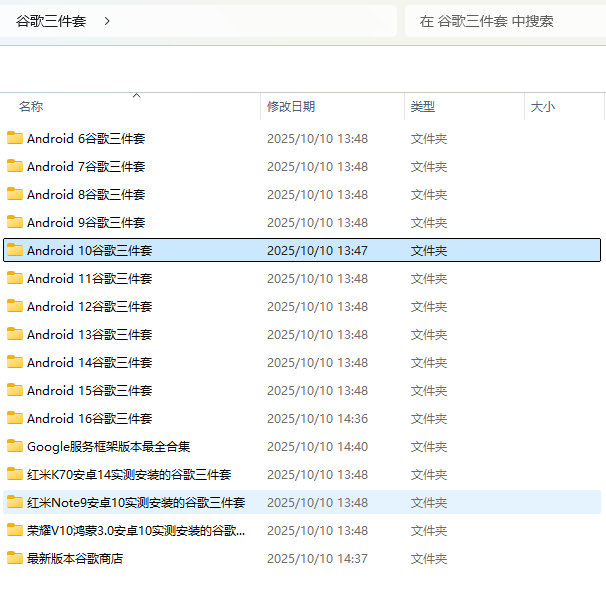606x604 pixels.
Task: Click the Android 9谷歌三件套 folder icon
Action: tap(15, 222)
